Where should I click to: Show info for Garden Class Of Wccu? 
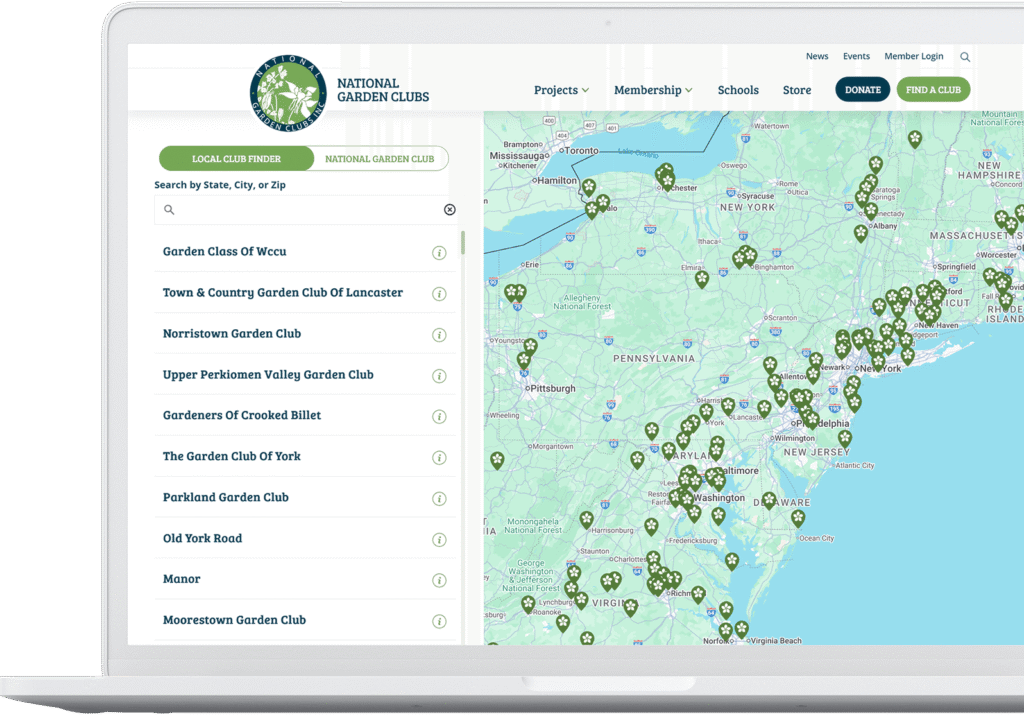[x=439, y=253]
